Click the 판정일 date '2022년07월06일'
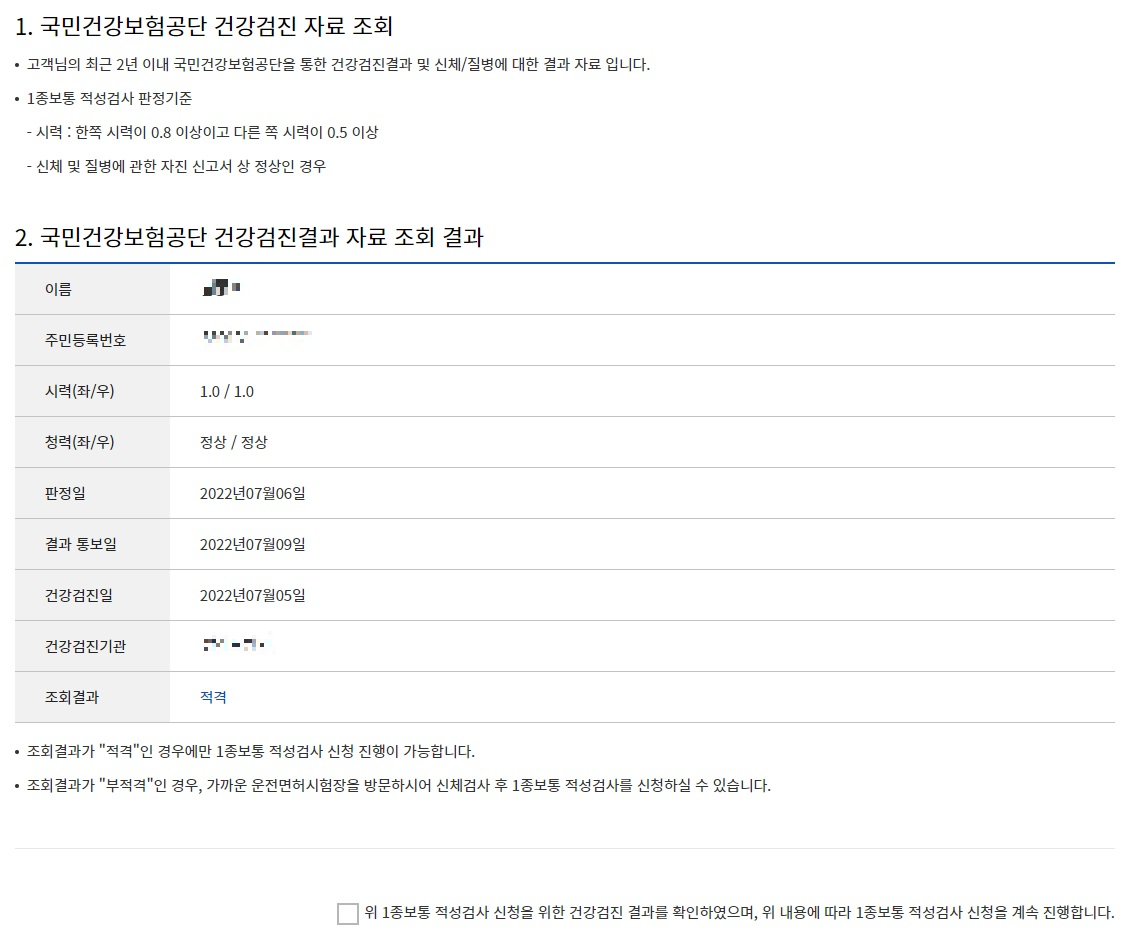 (x=252, y=494)
